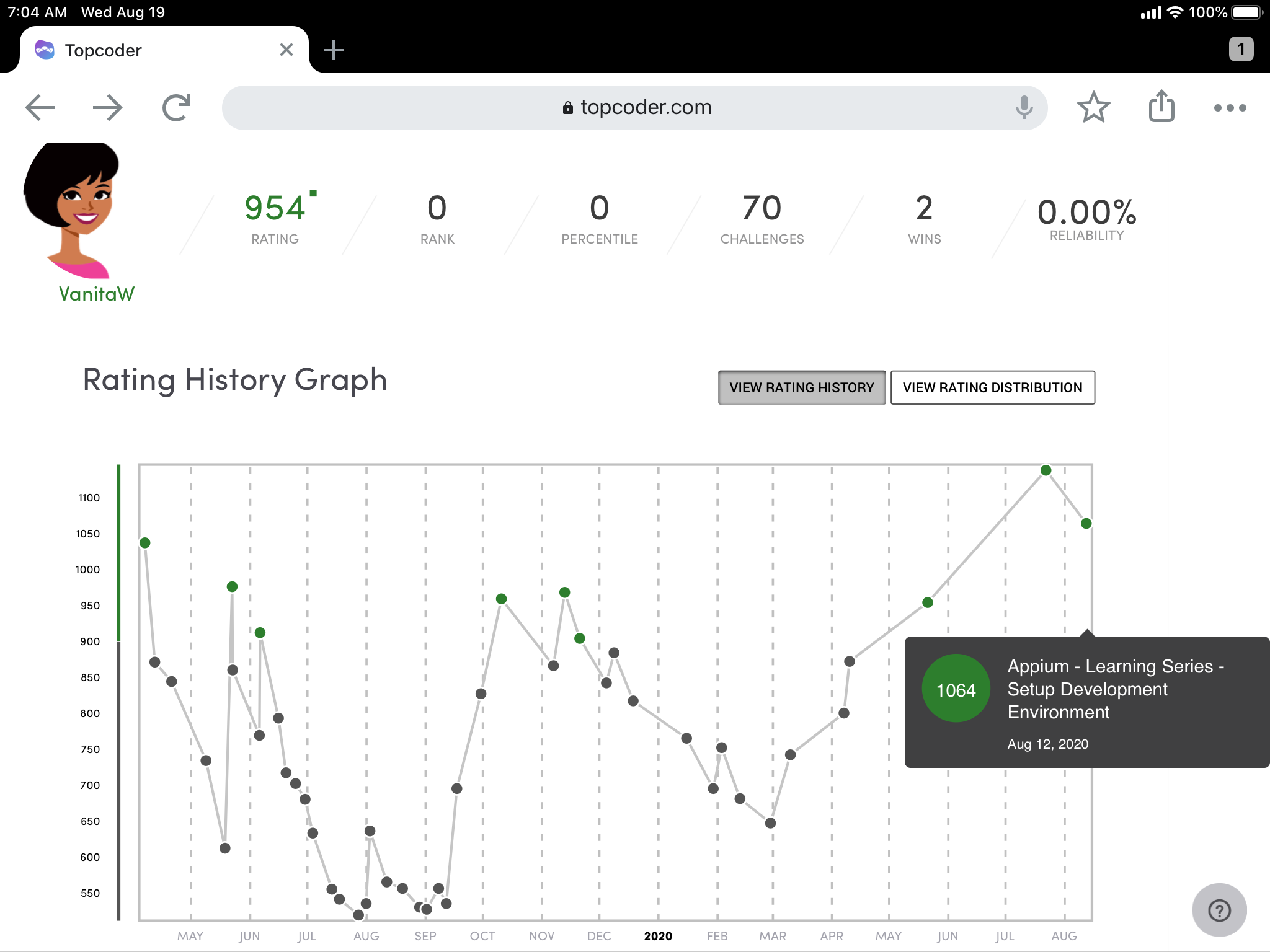Click the Appium Learning Series tooltip title
Image resolution: width=1270 pixels, height=952 pixels.
(1116, 689)
